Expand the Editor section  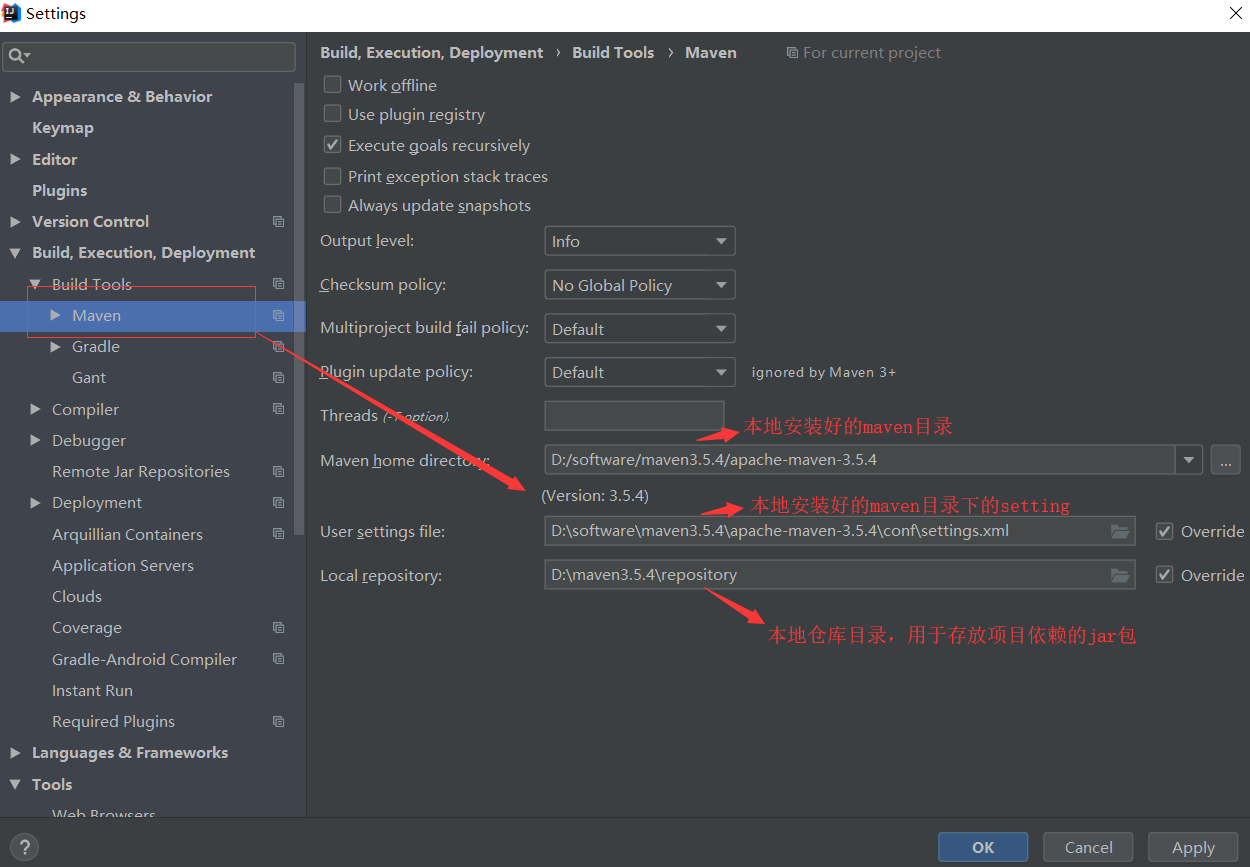pyautogui.click(x=15, y=159)
